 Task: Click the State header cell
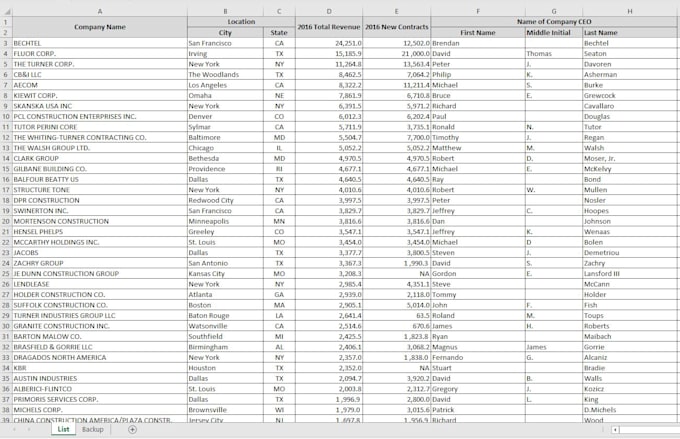279,33
